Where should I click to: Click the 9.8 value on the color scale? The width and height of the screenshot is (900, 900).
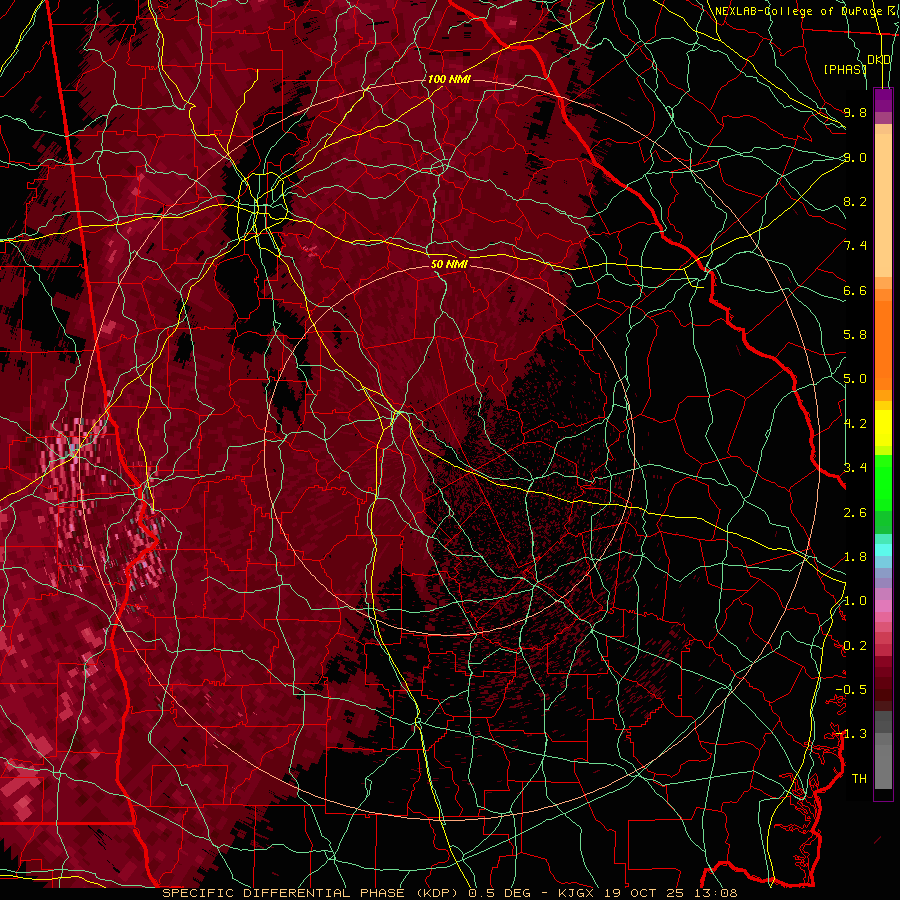point(855,112)
